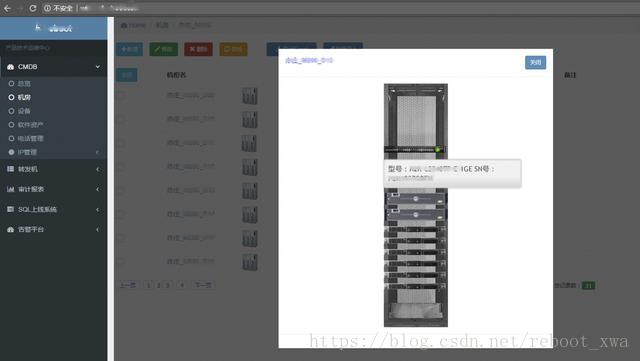The height and width of the screenshot is (361, 640).
Task: Click the topmost 1U server in the rack
Action: point(416,230)
